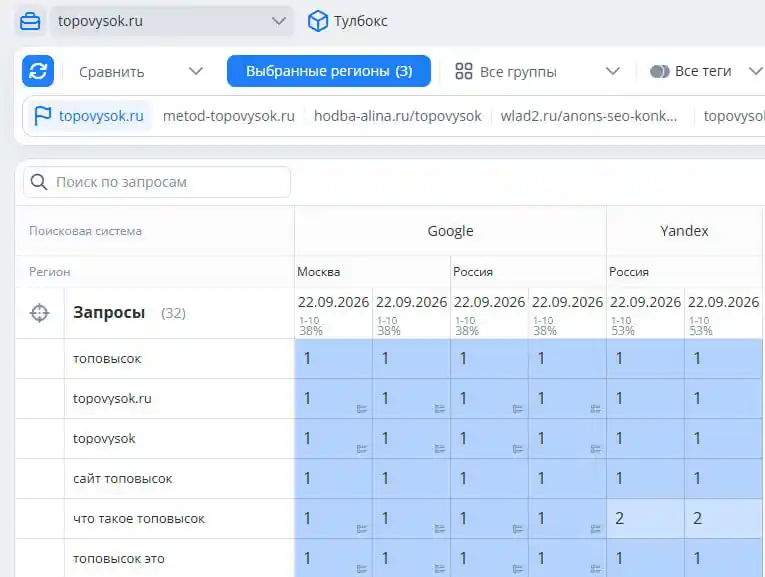Click SERP icon in topovysok row, second Google Россия cell

595,449
